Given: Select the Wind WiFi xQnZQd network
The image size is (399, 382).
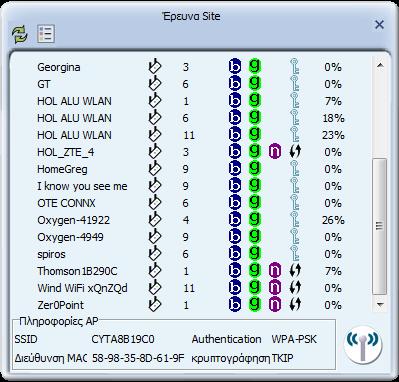Looking at the screenshot, I should pyautogui.click(x=82, y=288).
